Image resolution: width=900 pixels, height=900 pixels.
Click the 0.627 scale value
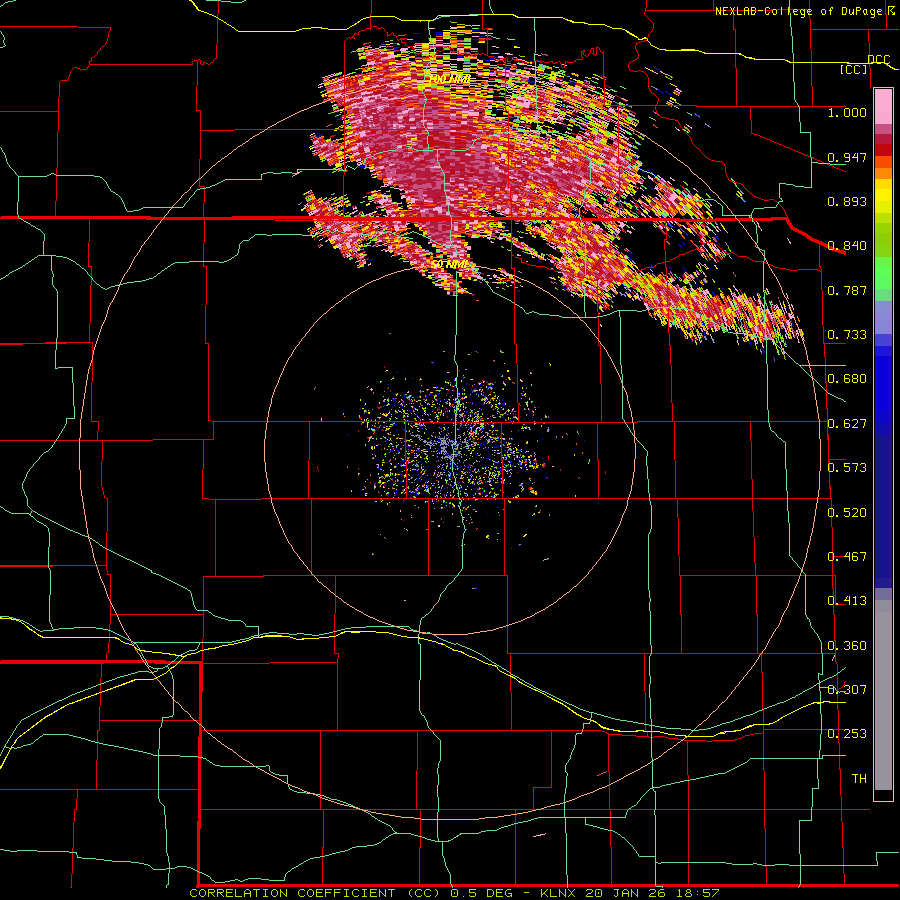[x=847, y=424]
